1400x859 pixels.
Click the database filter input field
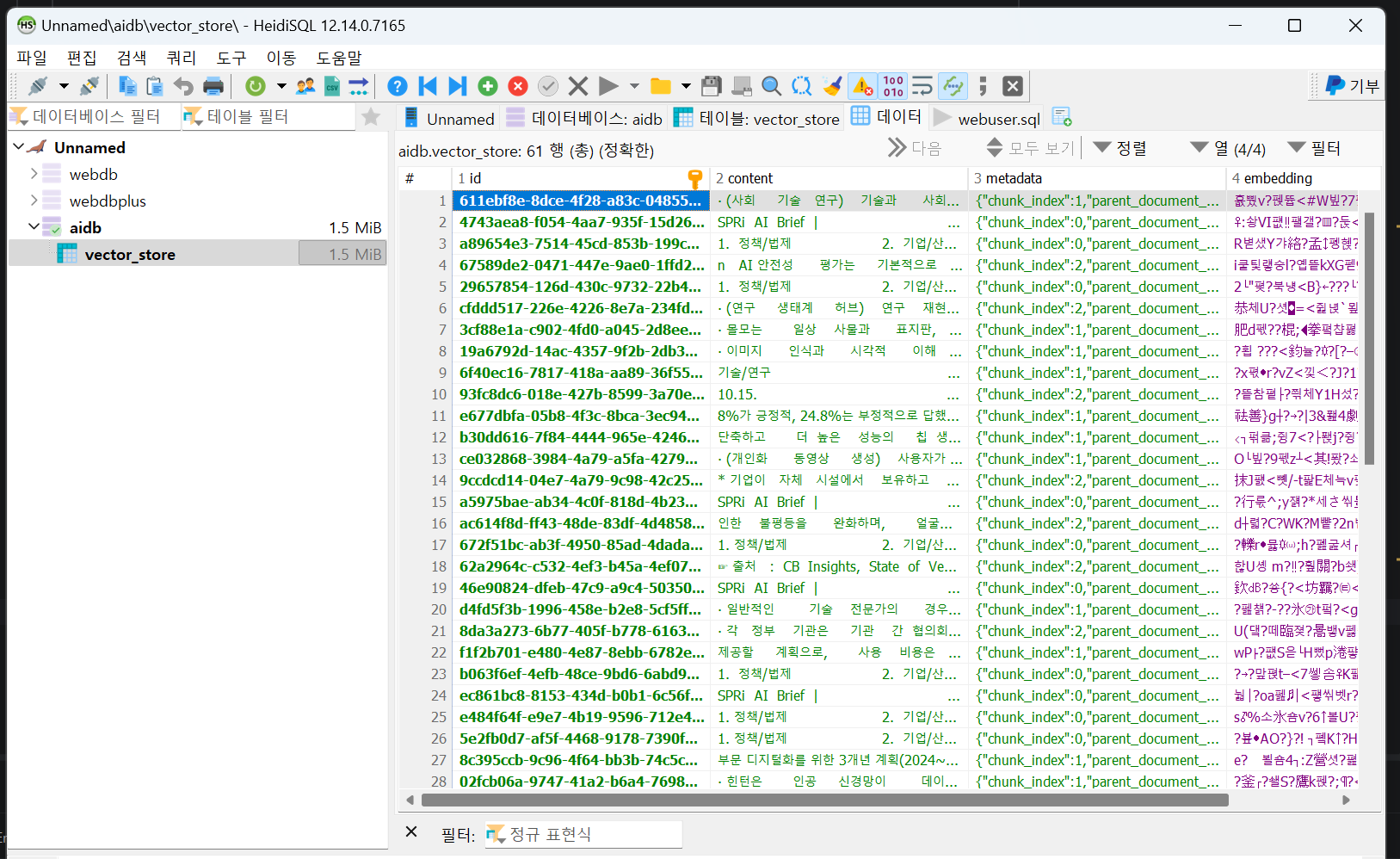(x=95, y=116)
